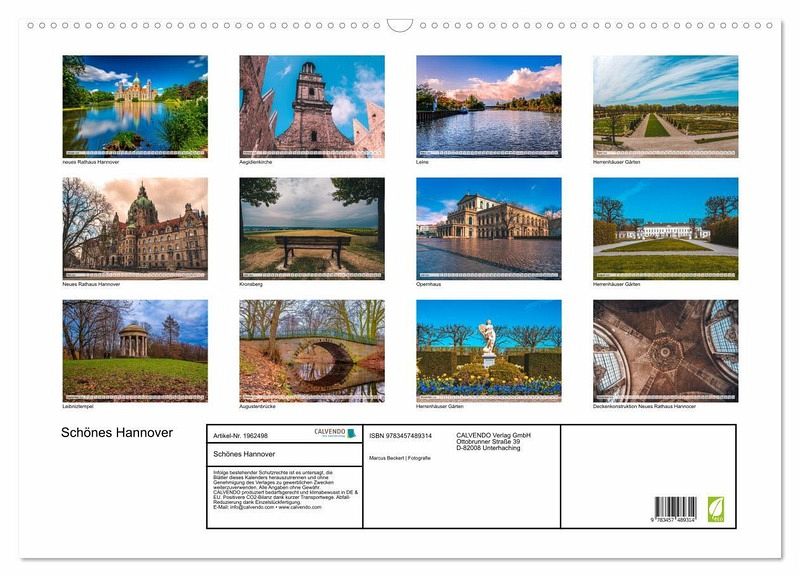800x577 pixels.
Task: Click the 'Leibniztempel' caption
Action: point(78,407)
